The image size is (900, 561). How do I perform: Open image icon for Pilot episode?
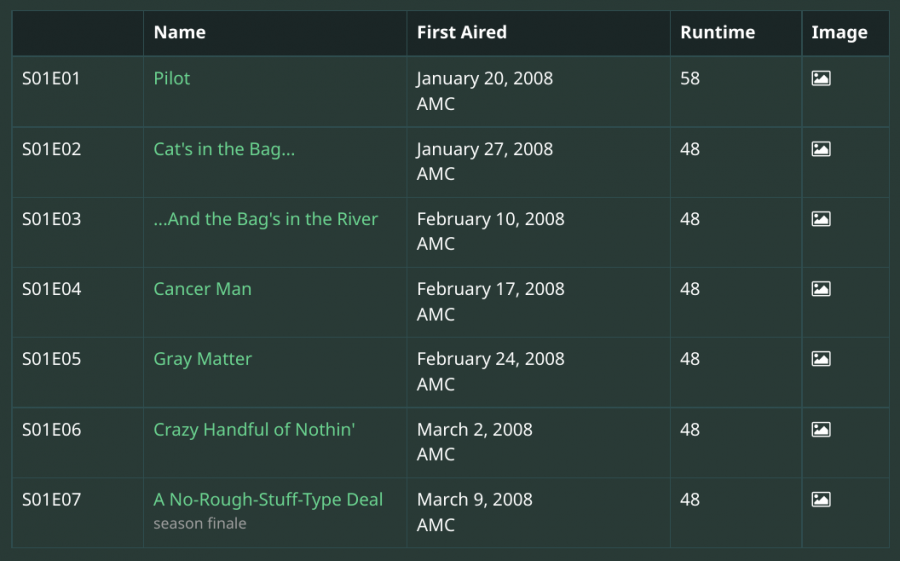click(821, 78)
